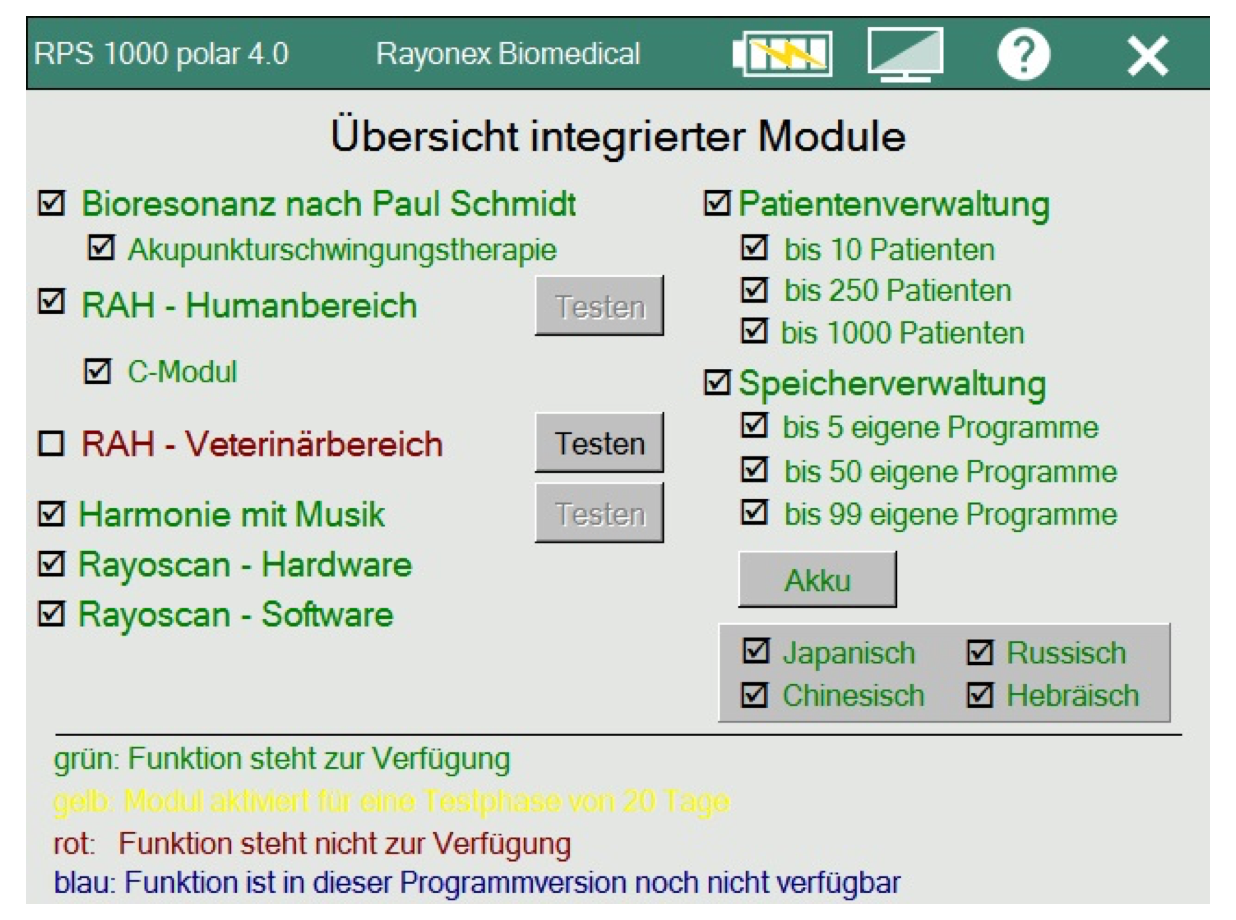Toggle the Rayoscan - Software checkbox
Viewport: 1236px width, 920px height.
click(x=51, y=613)
